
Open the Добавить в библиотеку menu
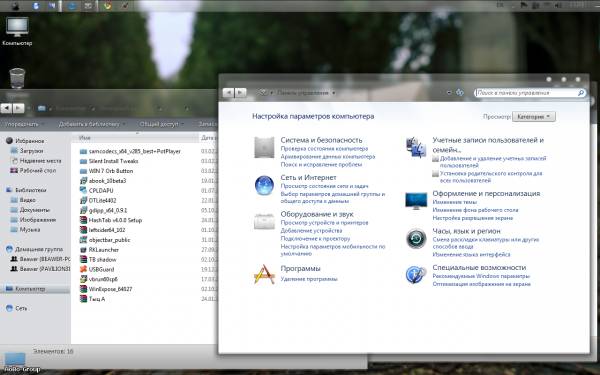91,124
